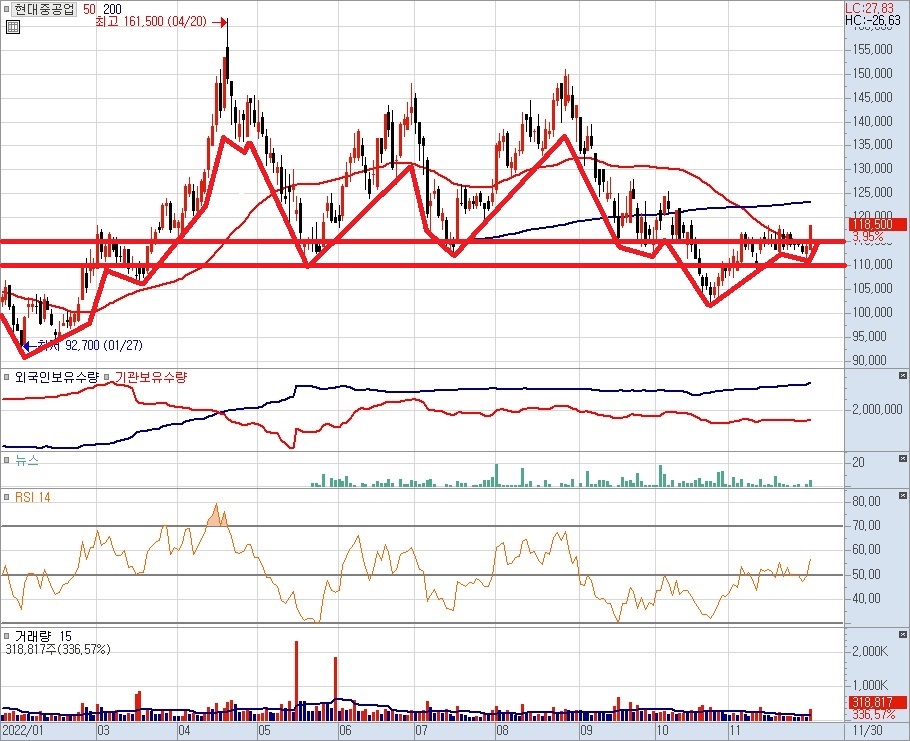The image size is (910, 741).
Task: Click the 140,000 price axis label
Action: coord(872,121)
